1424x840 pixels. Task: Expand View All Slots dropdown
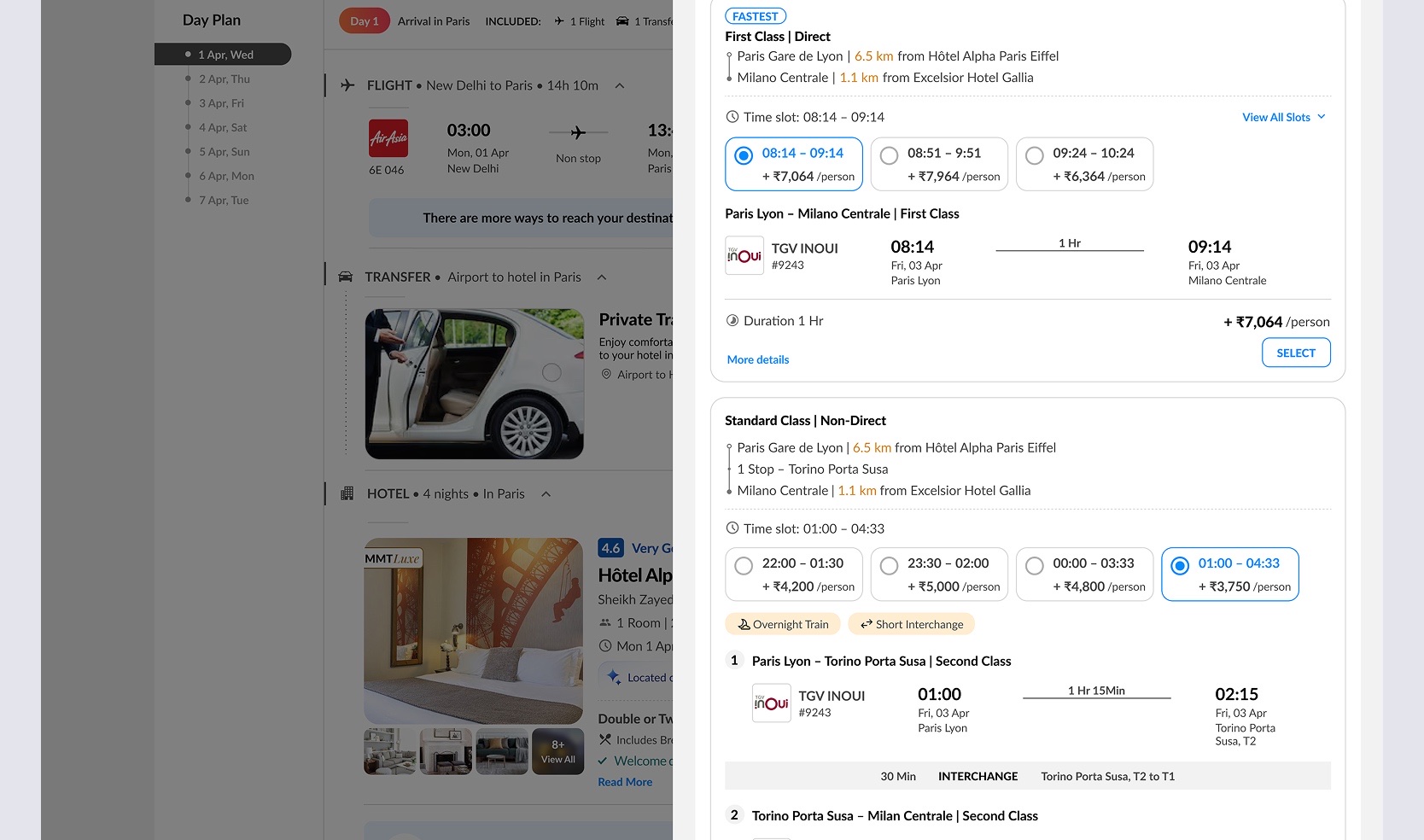1284,117
